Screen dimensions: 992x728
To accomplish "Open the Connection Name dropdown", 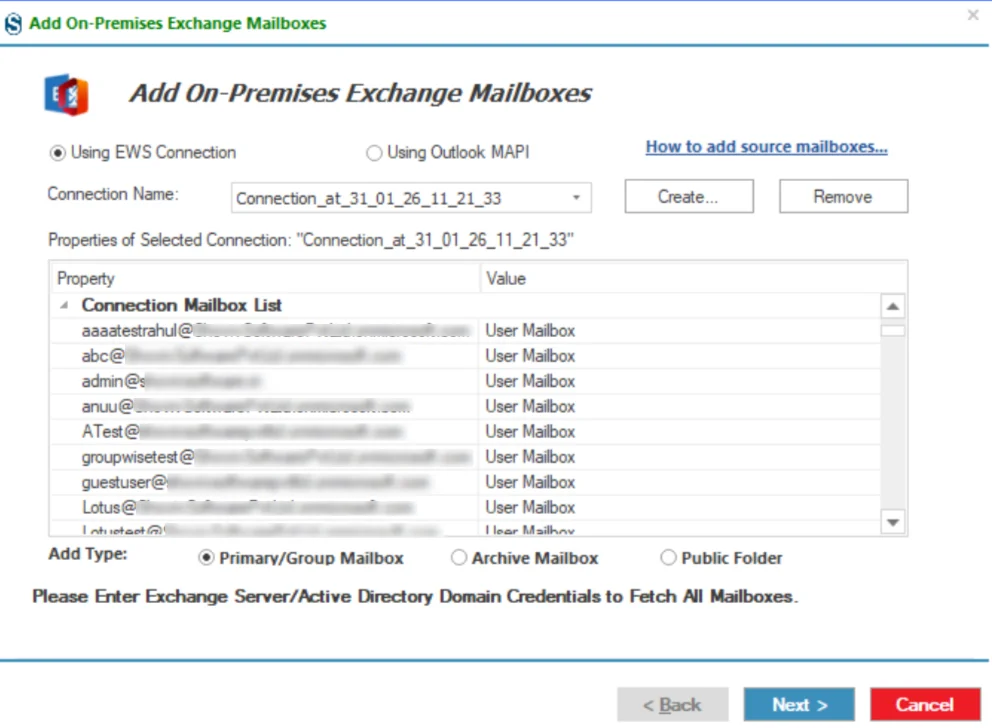I will pos(576,198).
